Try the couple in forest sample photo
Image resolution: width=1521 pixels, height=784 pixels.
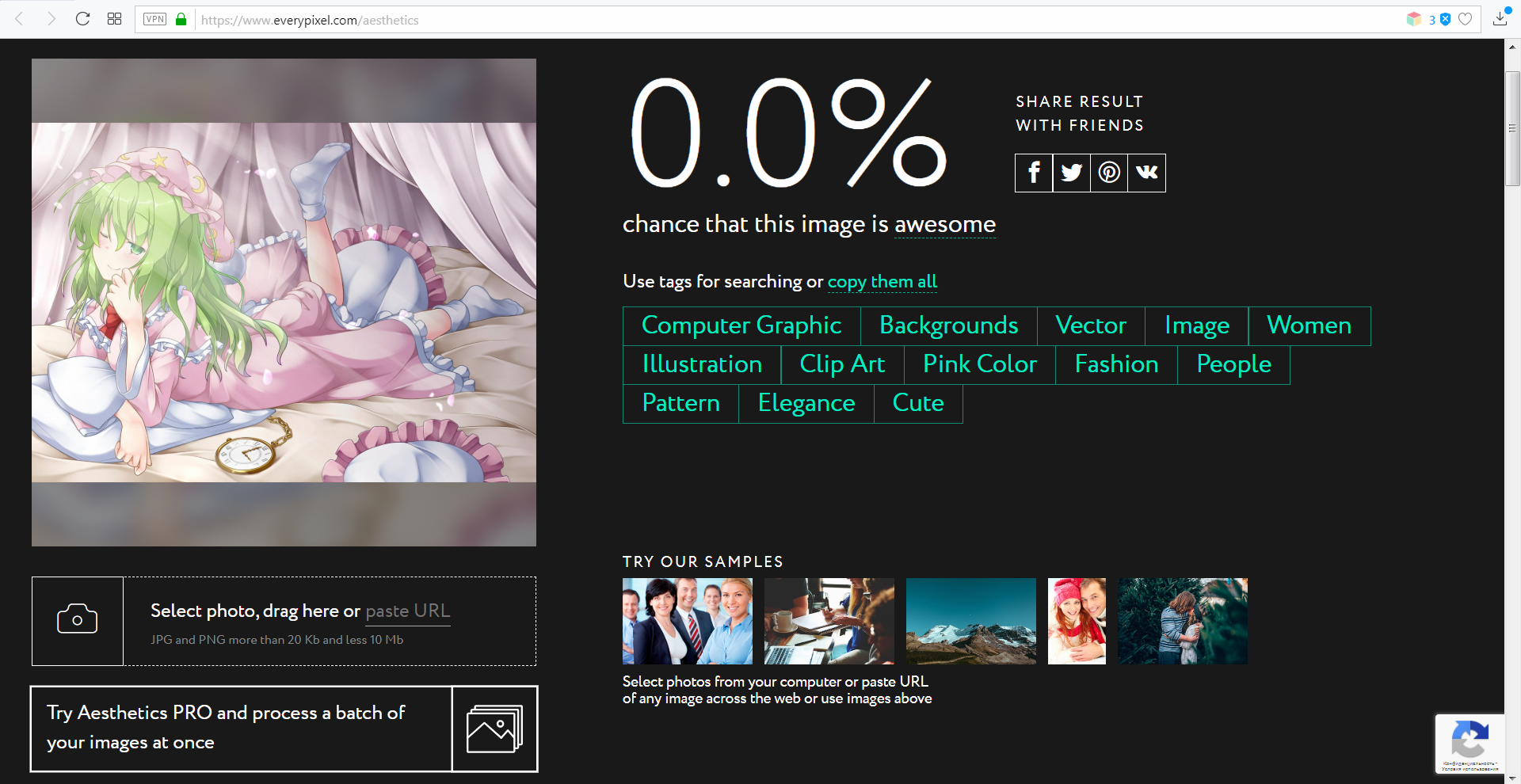[1183, 621]
